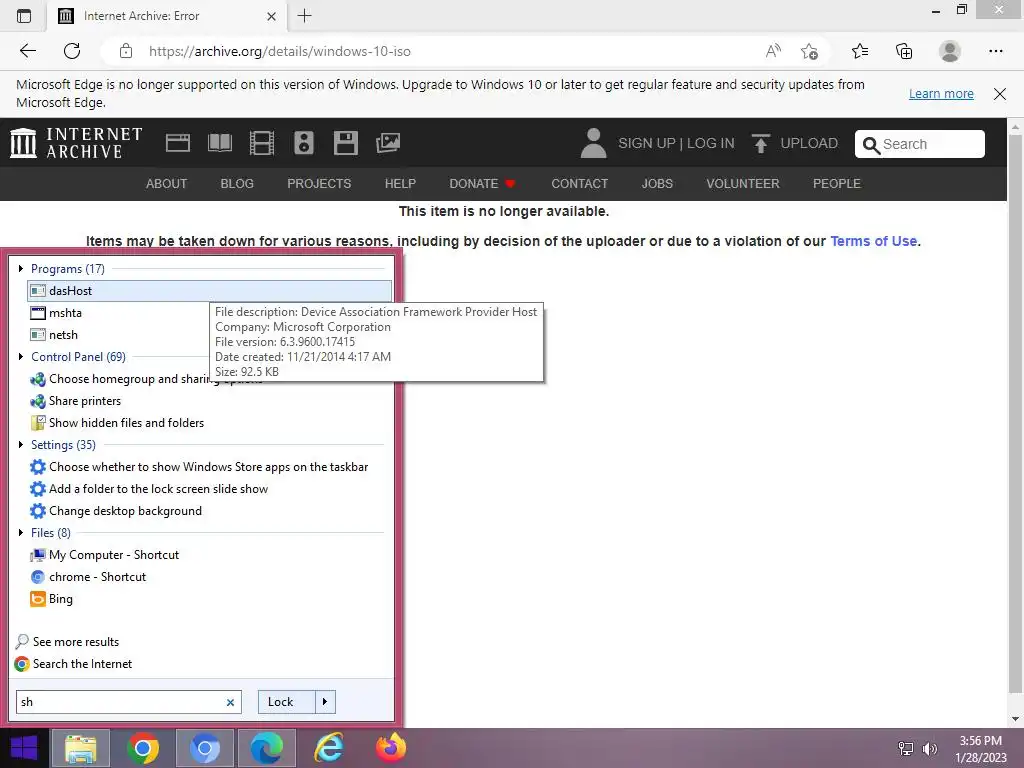Open Internet Archive Audio speaker icon

point(304,143)
